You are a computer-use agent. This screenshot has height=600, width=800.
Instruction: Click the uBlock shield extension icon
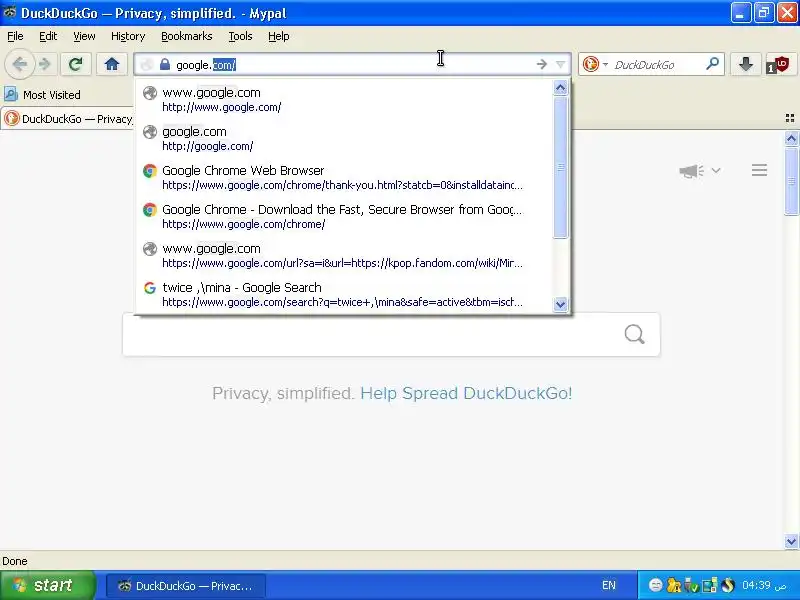(778, 65)
